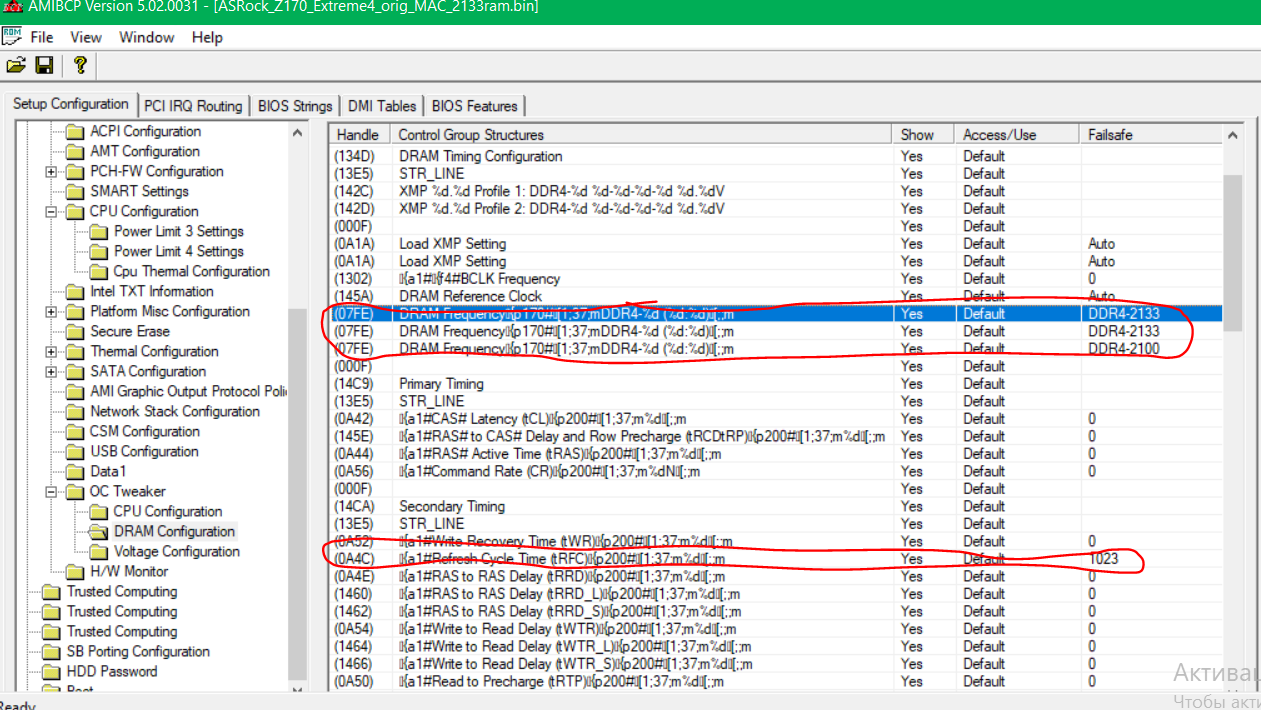Expand the Thermal Configuration node
The height and width of the screenshot is (710, 1261).
[x=51, y=351]
